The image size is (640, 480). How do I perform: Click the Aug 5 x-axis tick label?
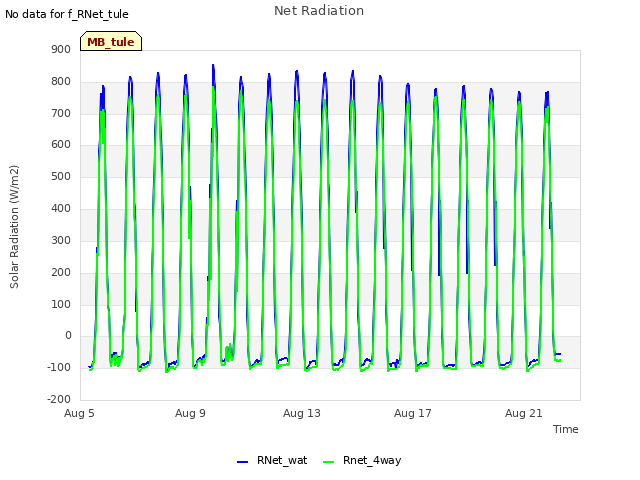79,413
